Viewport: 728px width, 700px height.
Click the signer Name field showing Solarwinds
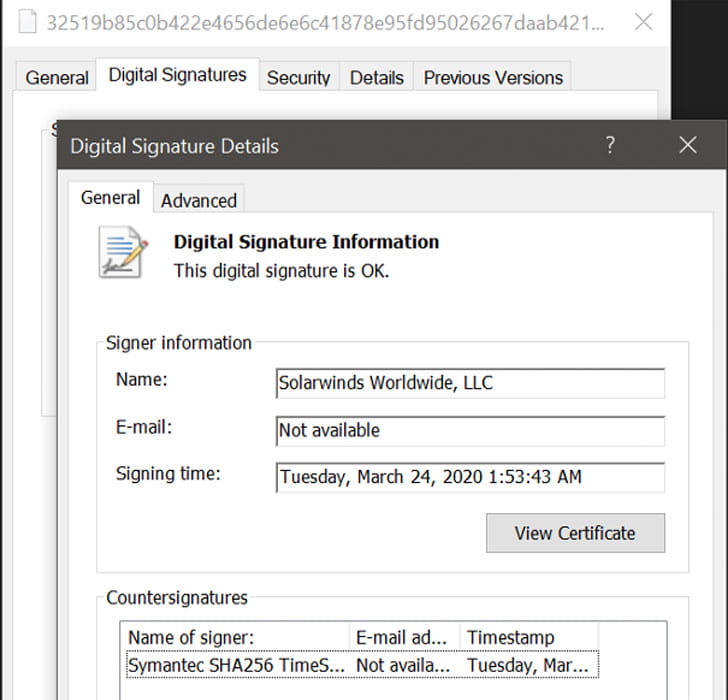point(470,383)
